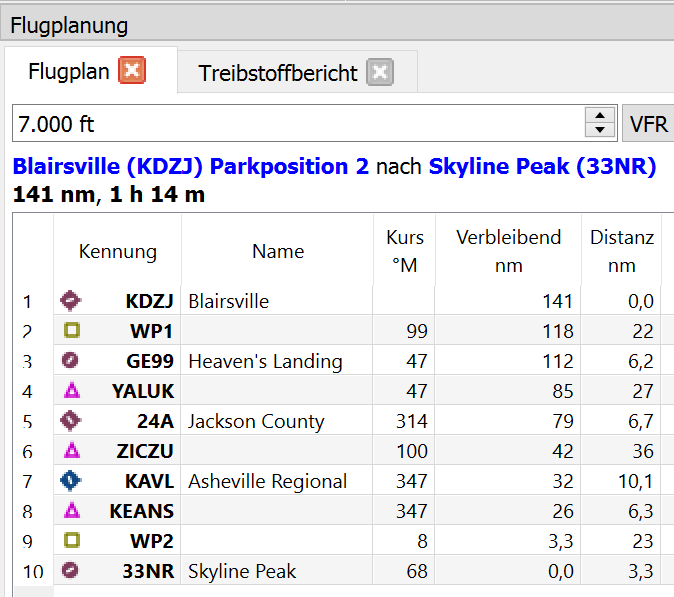The image size is (674, 597).
Task: Select the 33NR identifier cell
Action: coord(117,571)
